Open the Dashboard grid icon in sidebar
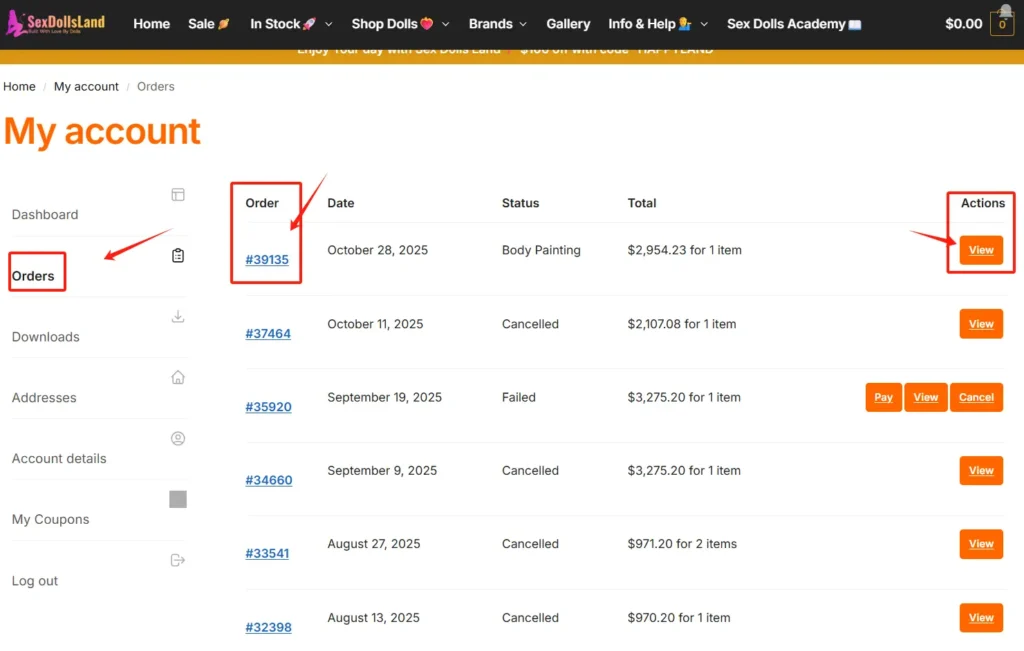1024x651 pixels. coord(178,195)
